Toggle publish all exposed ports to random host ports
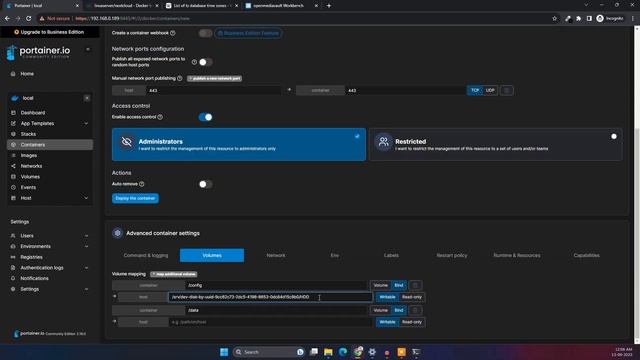This screenshot has width=640, height=360. (205, 62)
